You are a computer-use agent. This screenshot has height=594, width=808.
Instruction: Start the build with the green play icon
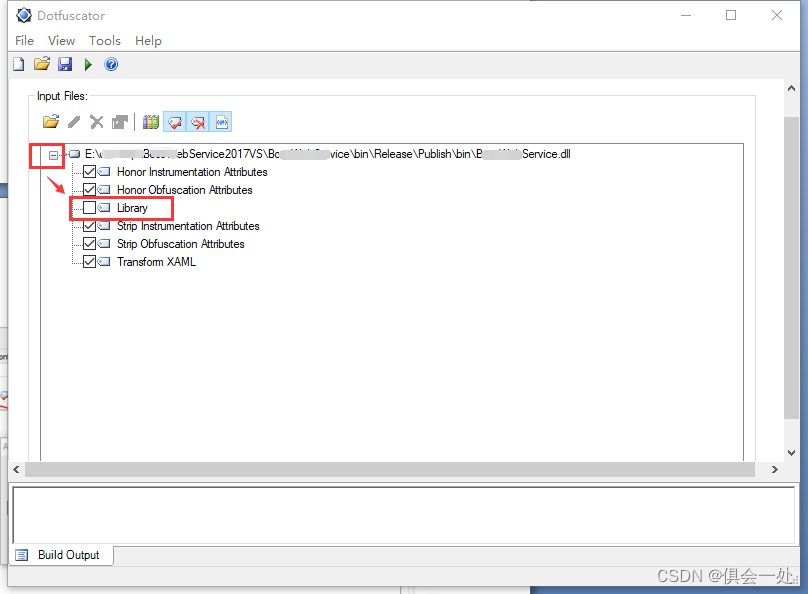pyautogui.click(x=88, y=64)
